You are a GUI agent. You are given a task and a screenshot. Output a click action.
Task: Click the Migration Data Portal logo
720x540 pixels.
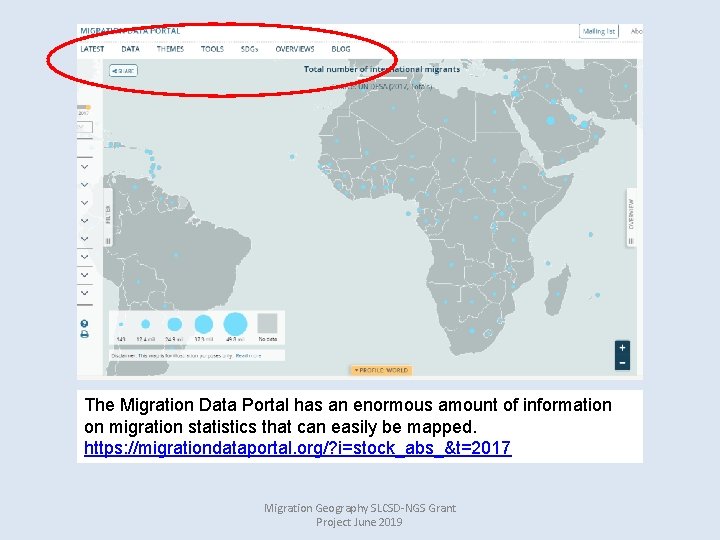coord(130,31)
